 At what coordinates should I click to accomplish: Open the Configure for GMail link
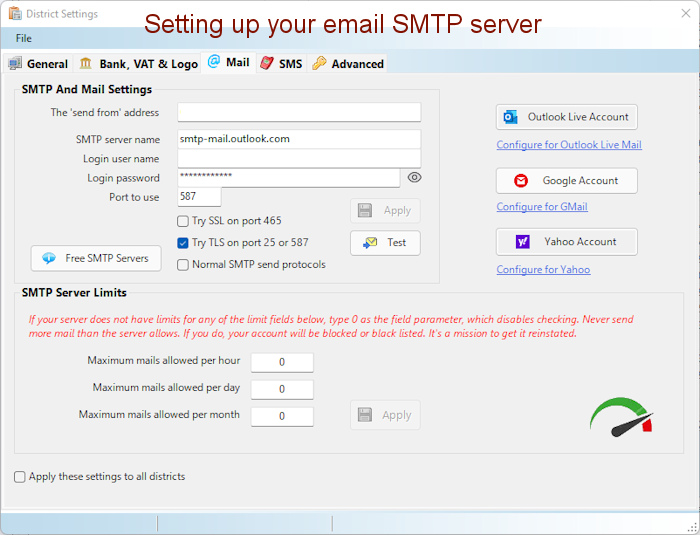542,207
